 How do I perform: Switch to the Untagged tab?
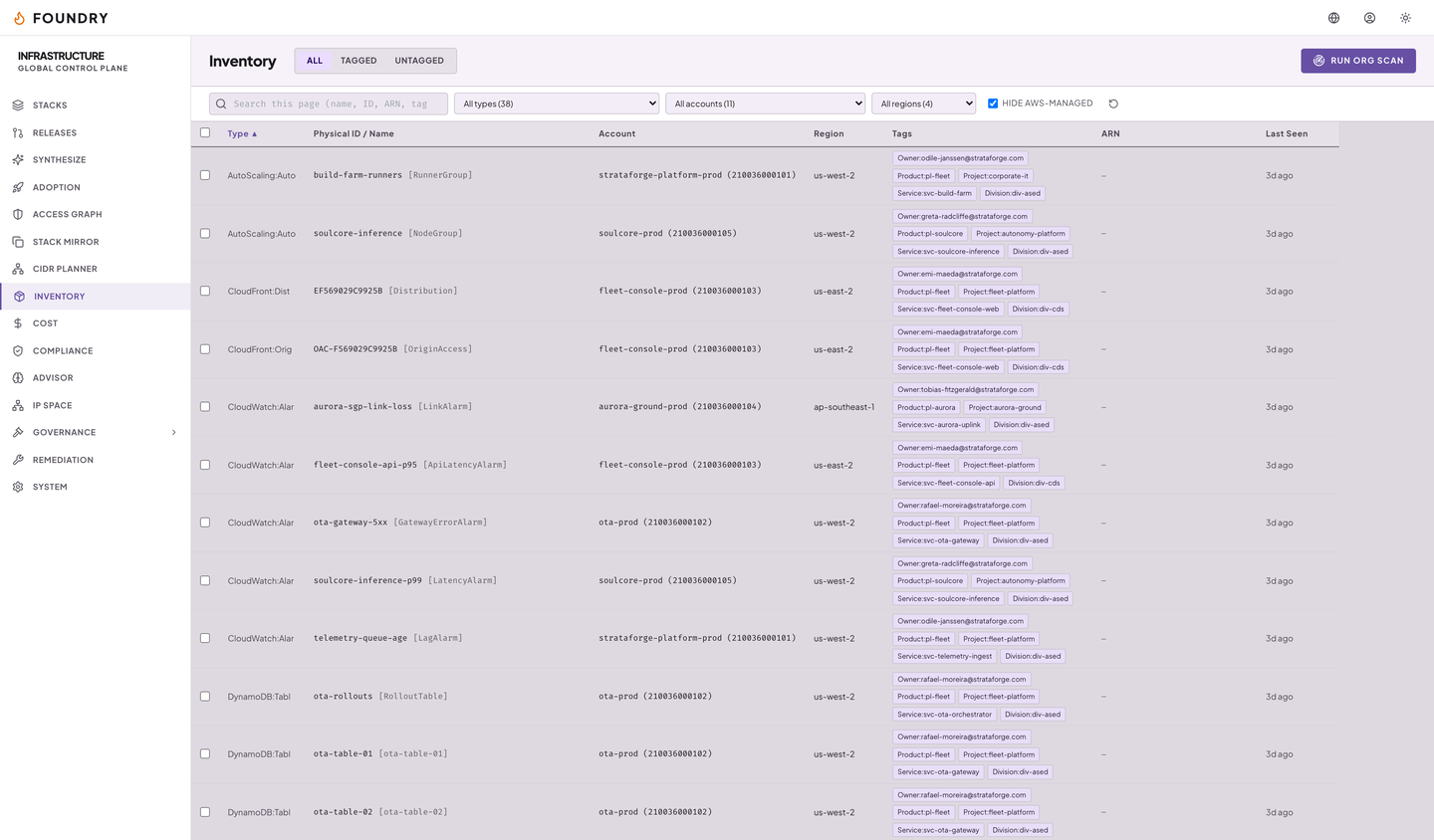(x=419, y=61)
